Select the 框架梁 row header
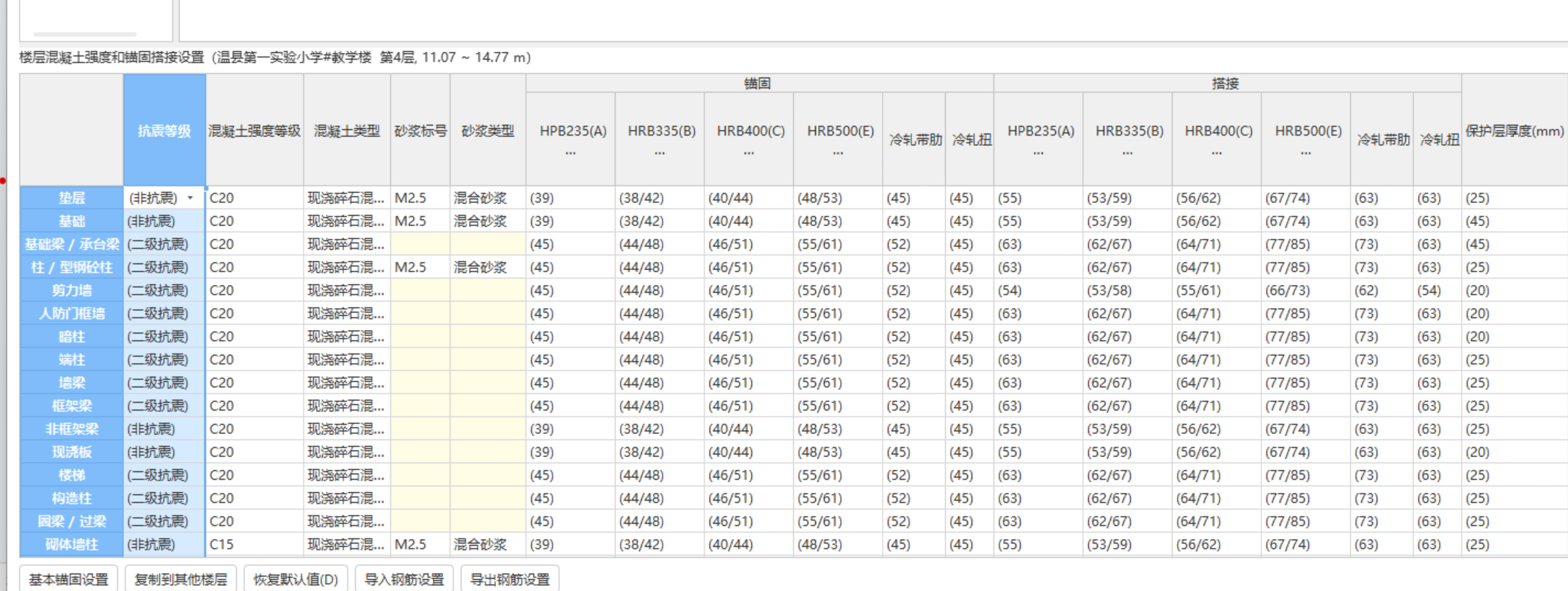Viewport: 1568px width, 591px height. (71, 405)
